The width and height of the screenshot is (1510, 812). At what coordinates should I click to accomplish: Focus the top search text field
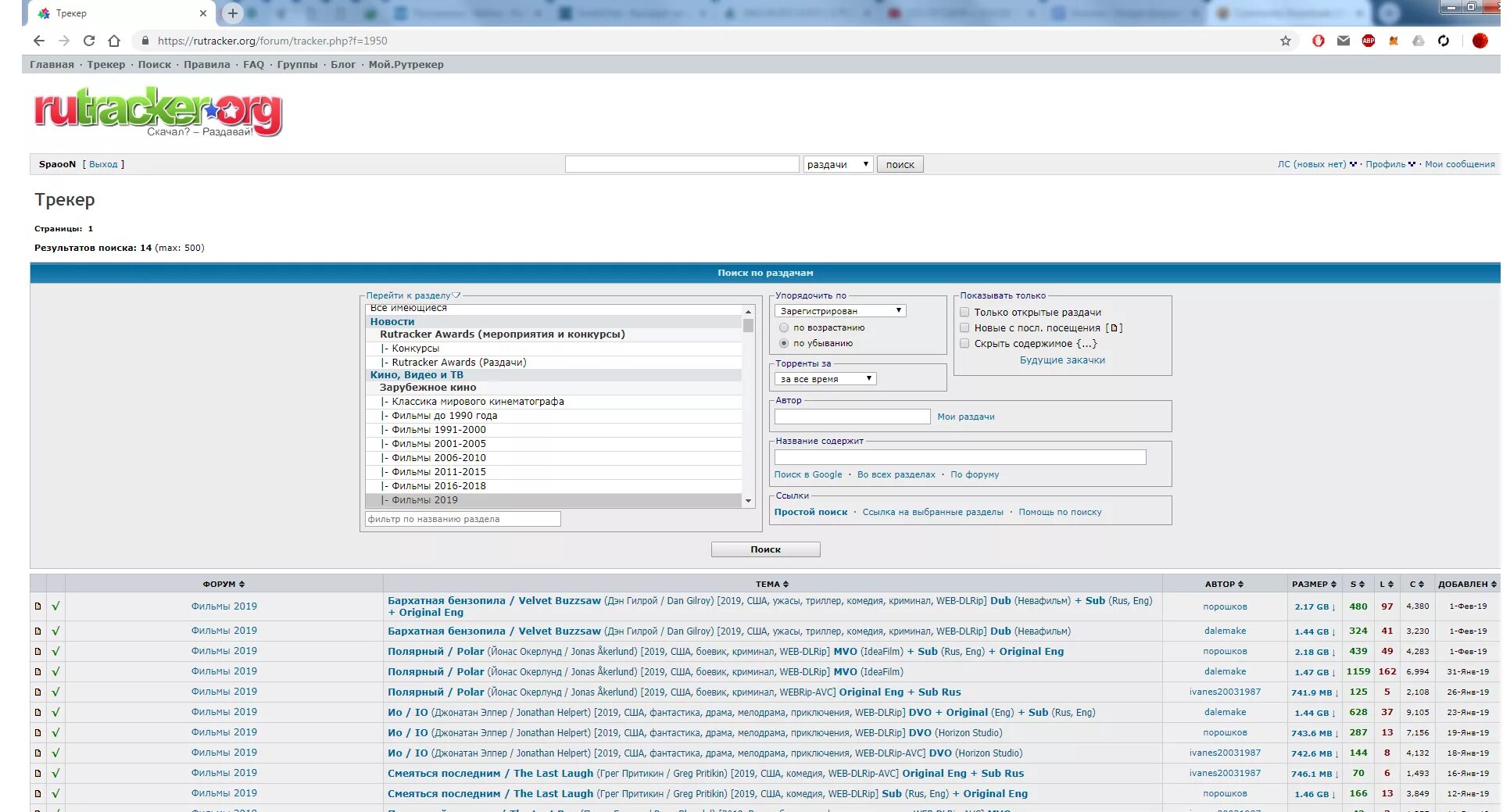(682, 164)
